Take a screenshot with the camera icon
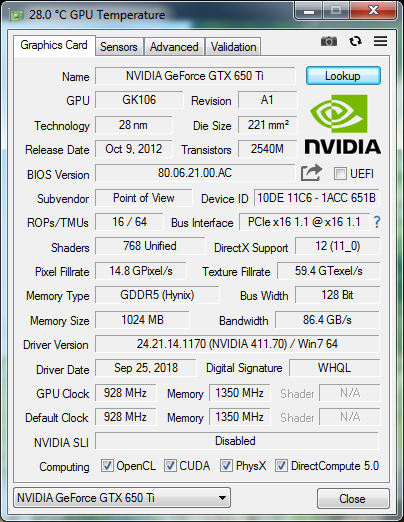Image resolution: width=404 pixels, height=522 pixels. click(x=329, y=41)
